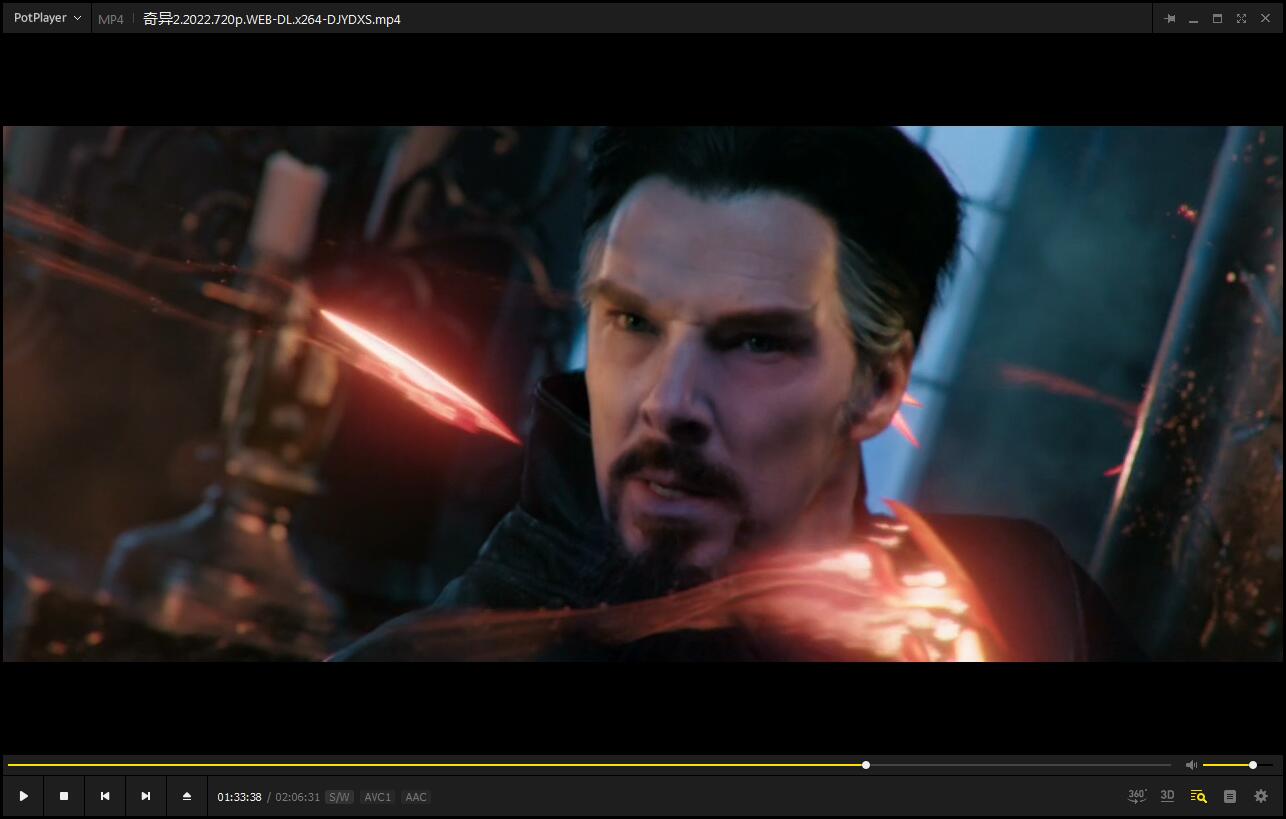Viewport: 1286px width, 819px height.
Task: Adjust the volume slider
Action: click(x=1237, y=765)
